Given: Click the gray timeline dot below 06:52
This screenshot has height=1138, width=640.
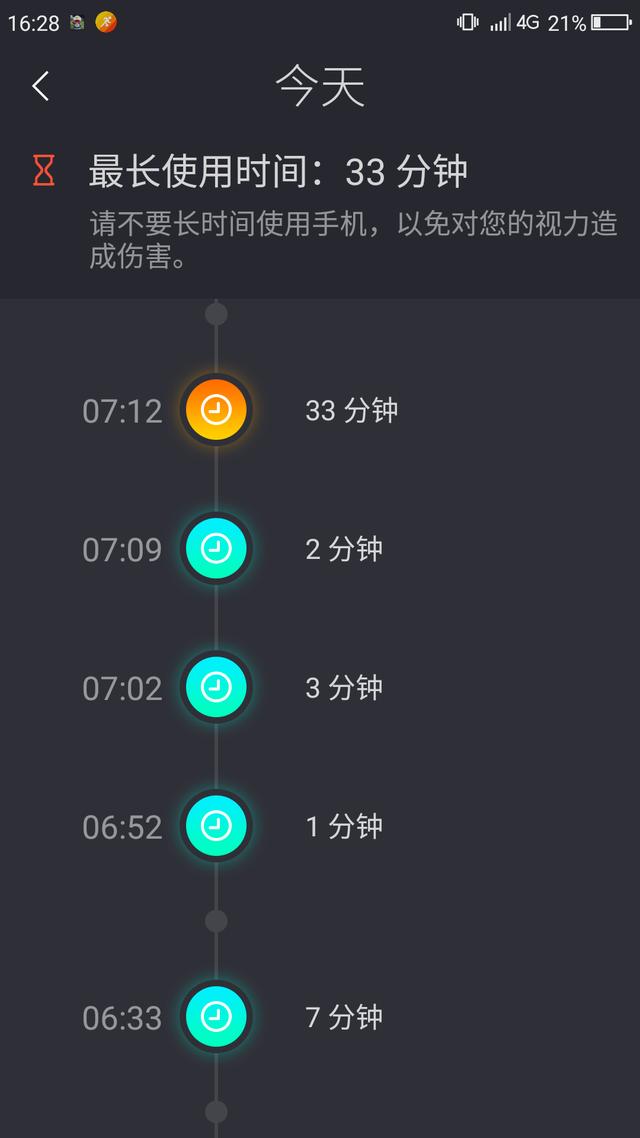Looking at the screenshot, I should point(216,921).
